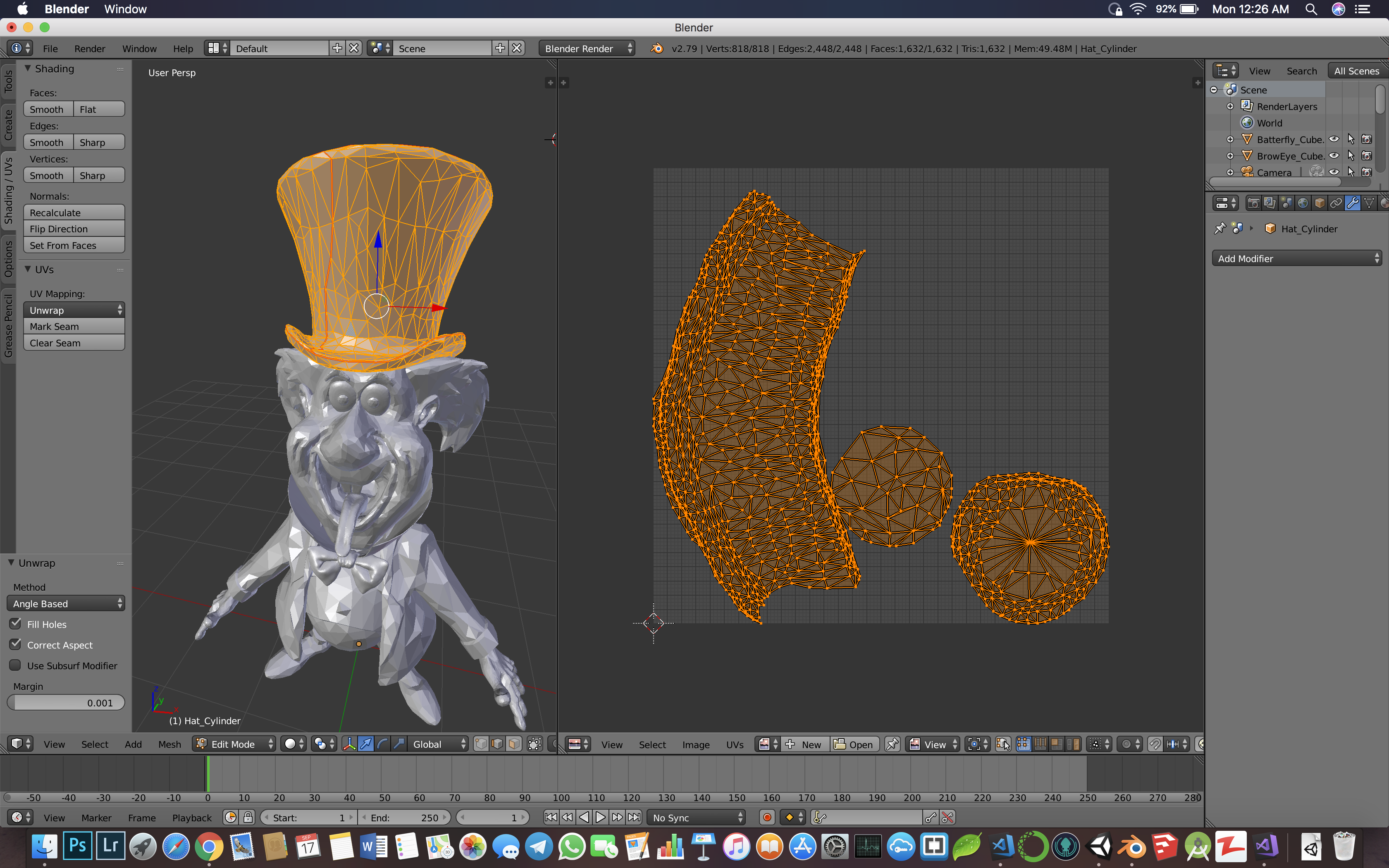Enable Use Subsurf Modifier checkbox
This screenshot has width=1389, height=868.
tap(15, 665)
